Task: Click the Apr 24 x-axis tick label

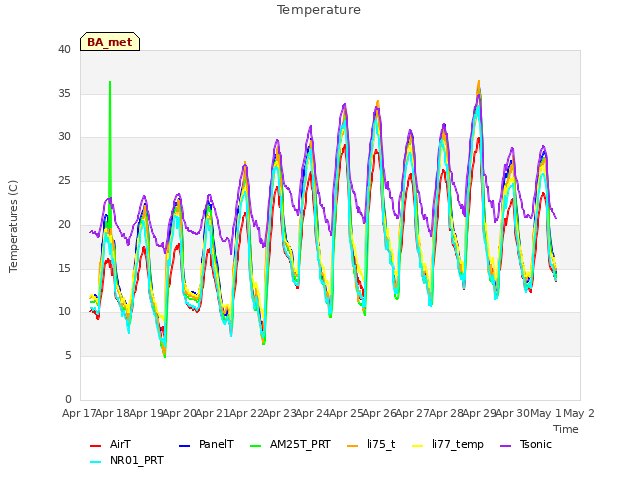Action: coord(312,413)
